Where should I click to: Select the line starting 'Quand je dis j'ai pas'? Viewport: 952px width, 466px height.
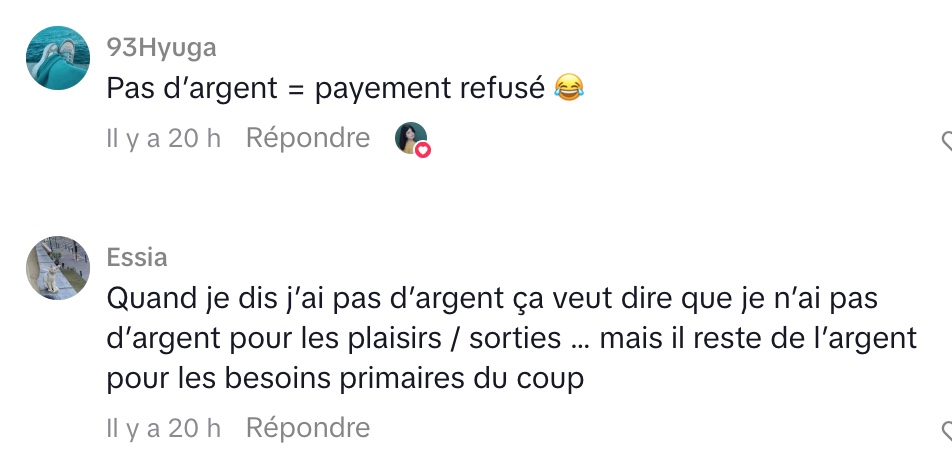[x=492, y=300]
